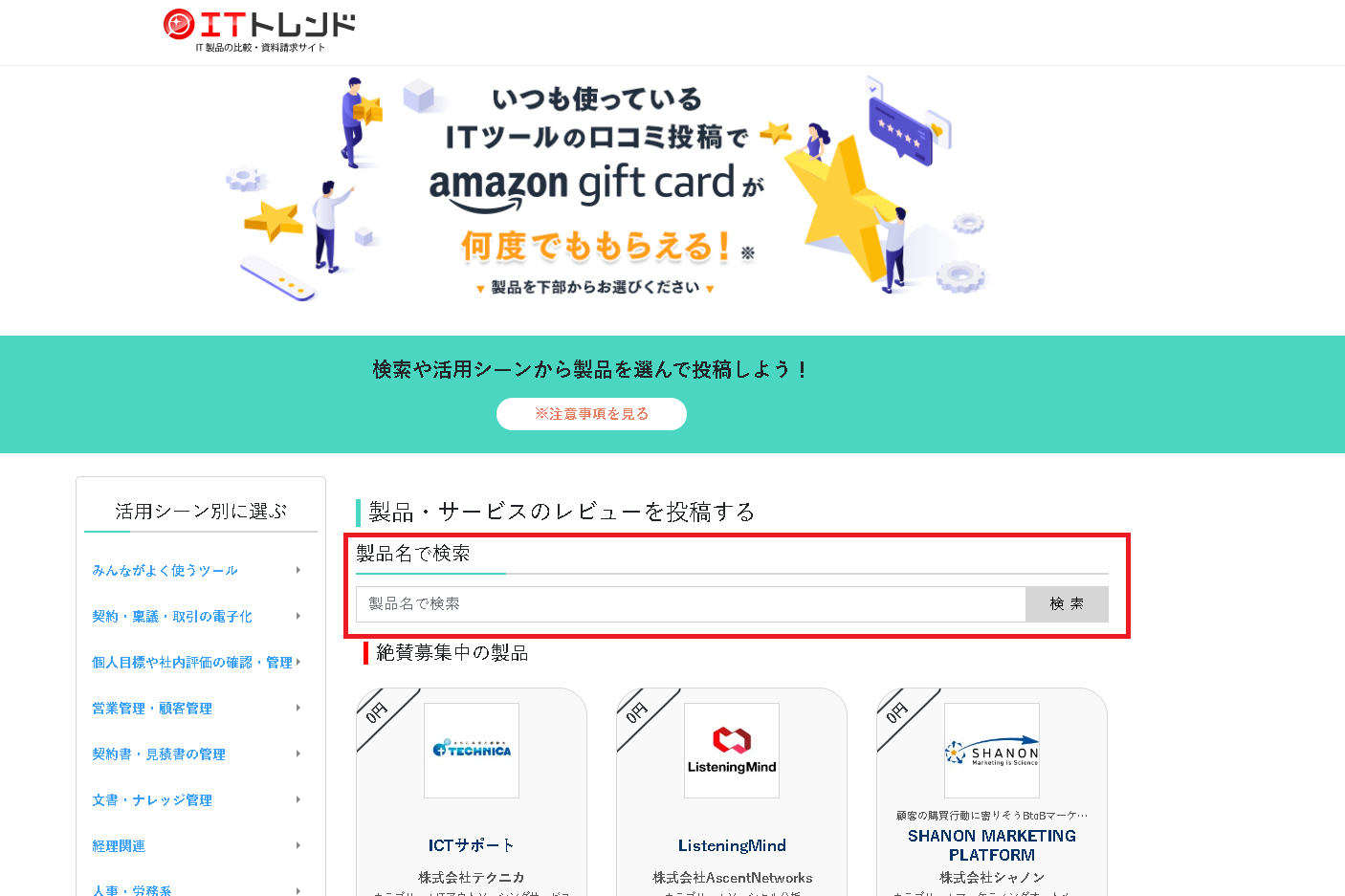Click the ITトレンド logo
Screen dimensions: 1345x896
(x=259, y=31)
